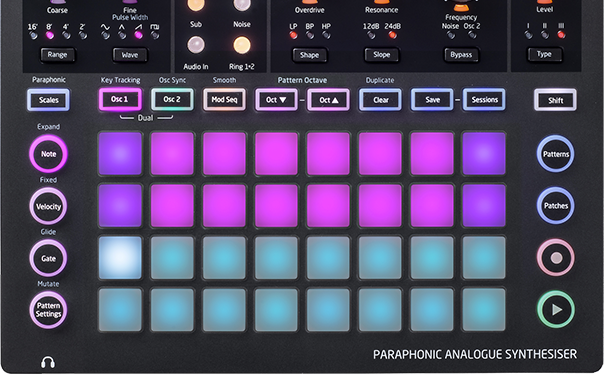Toggle the Bypass button
Screen dimensions: 604x374
tap(461, 55)
